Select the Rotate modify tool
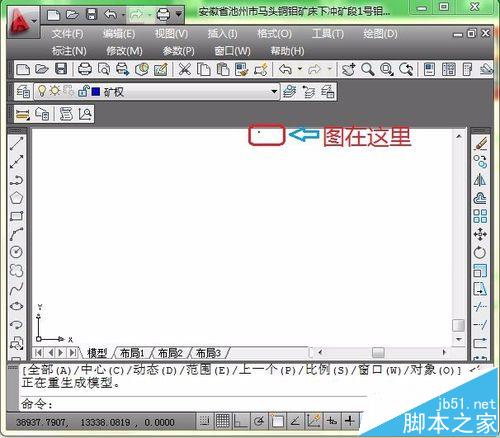 click(x=480, y=253)
